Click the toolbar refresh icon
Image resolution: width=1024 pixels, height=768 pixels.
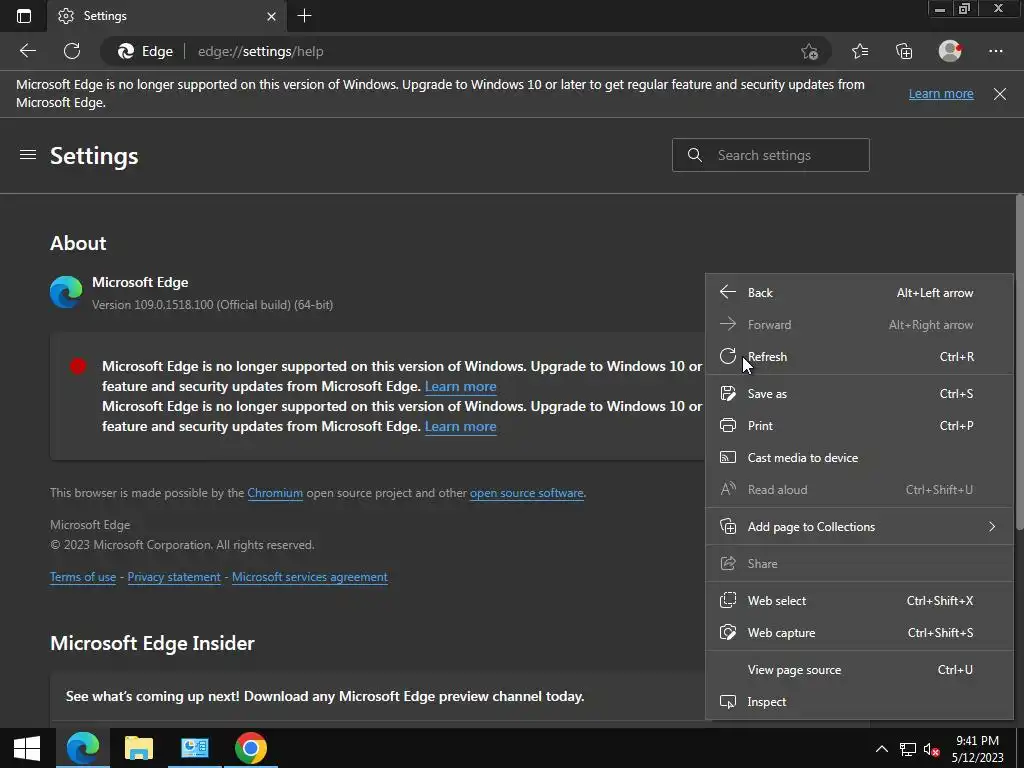coord(72,51)
